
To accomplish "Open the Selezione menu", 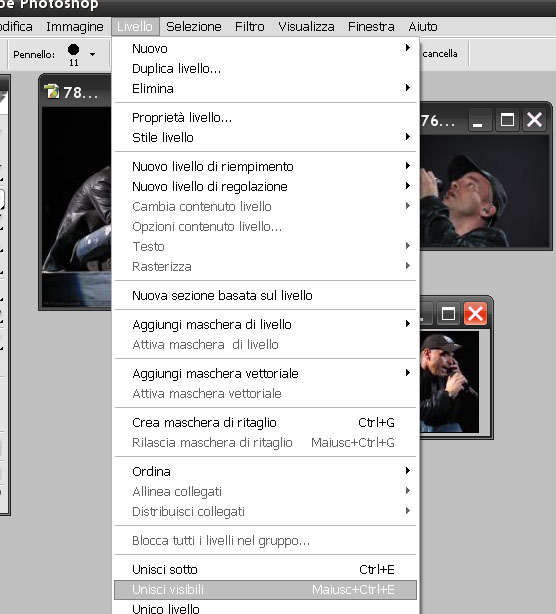I will tap(194, 27).
